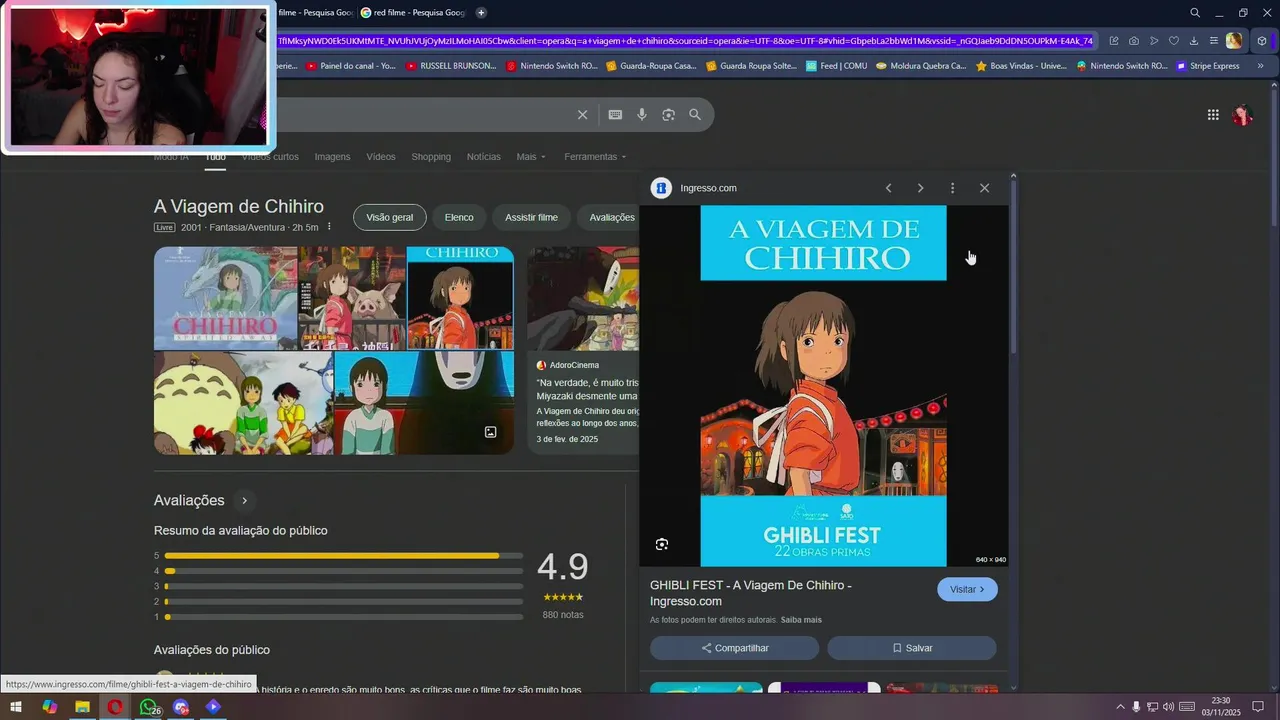The width and height of the screenshot is (1280, 720).
Task: Clear the Google search box text
Action: click(x=582, y=115)
